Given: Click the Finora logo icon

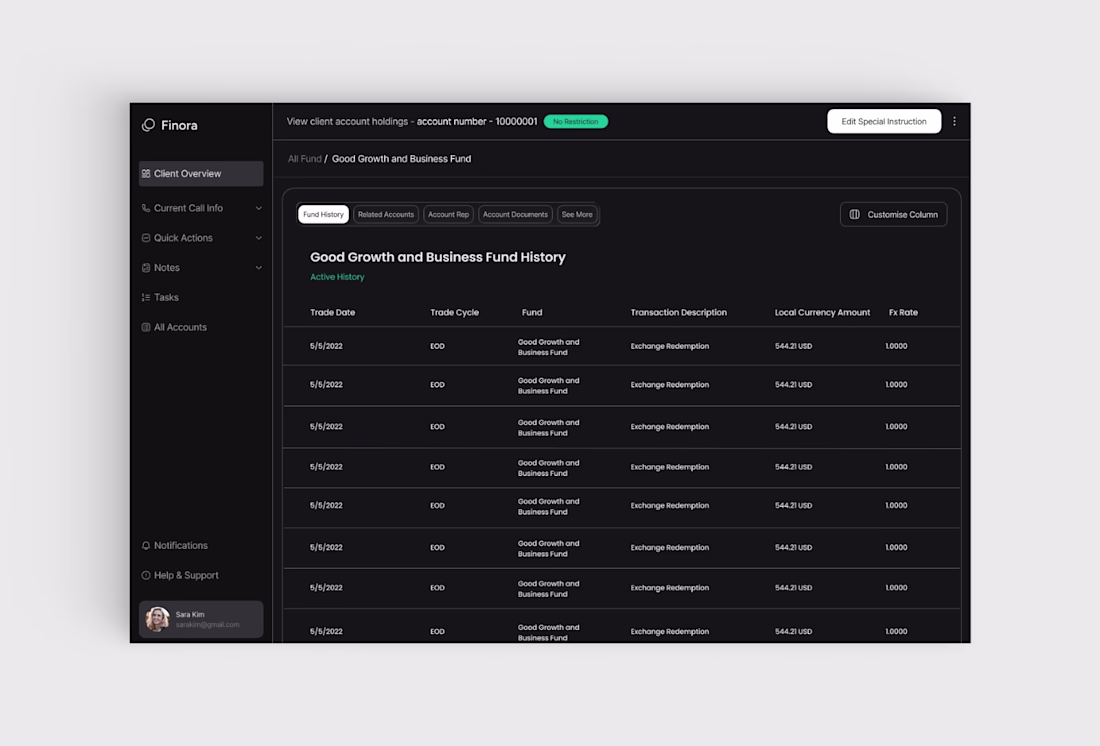Looking at the screenshot, I should (148, 125).
